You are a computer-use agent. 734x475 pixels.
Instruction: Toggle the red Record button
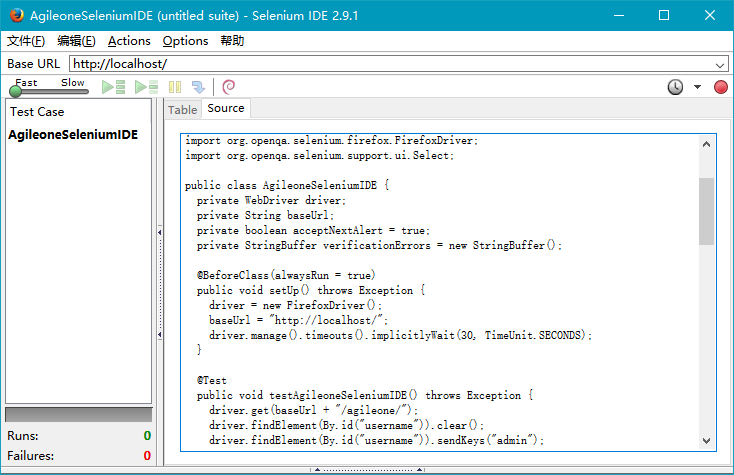[x=721, y=87]
